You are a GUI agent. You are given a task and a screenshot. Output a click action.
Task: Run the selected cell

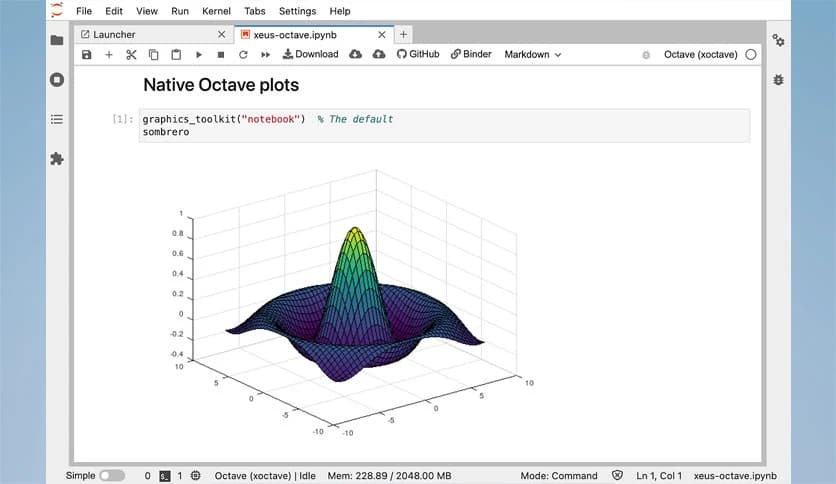[x=199, y=54]
